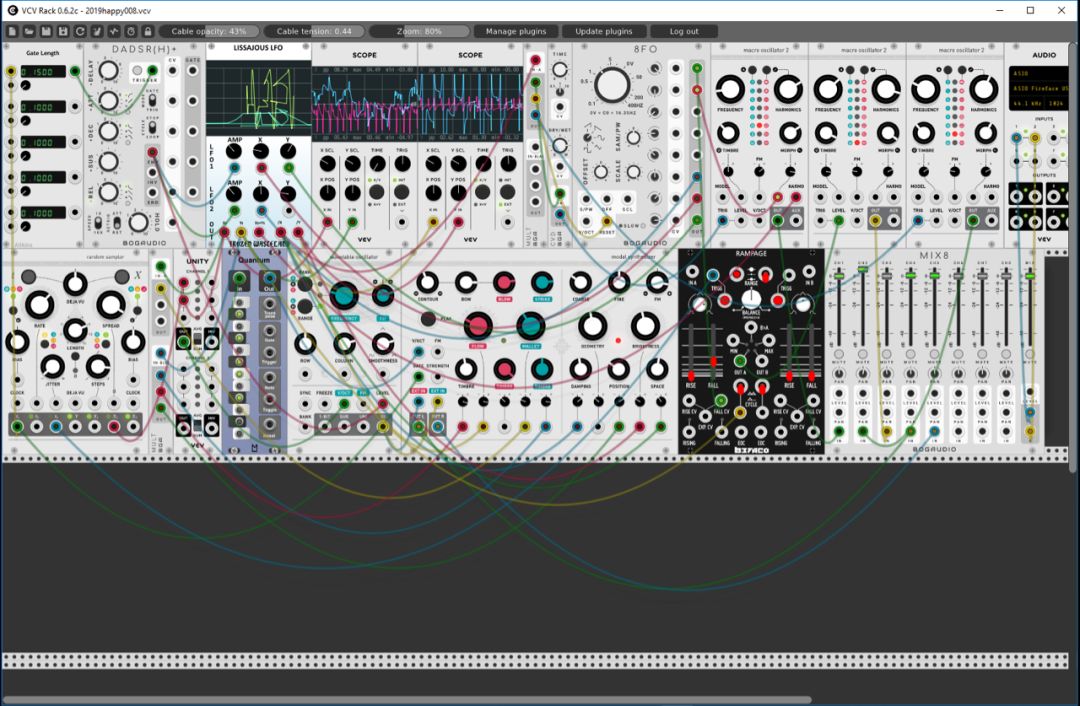Click first macro oscillator left model button
Screen dimensions: 1080x706
752,70
